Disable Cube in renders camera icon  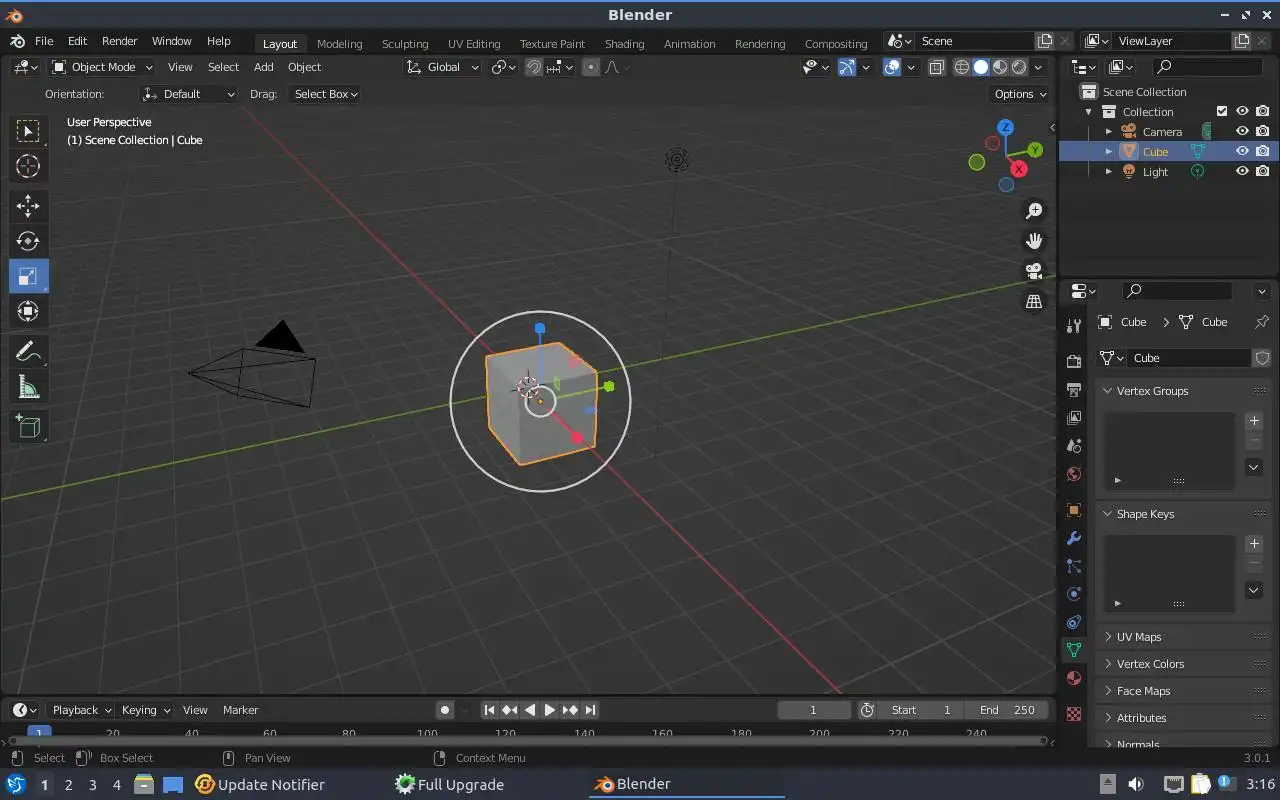(x=1263, y=151)
